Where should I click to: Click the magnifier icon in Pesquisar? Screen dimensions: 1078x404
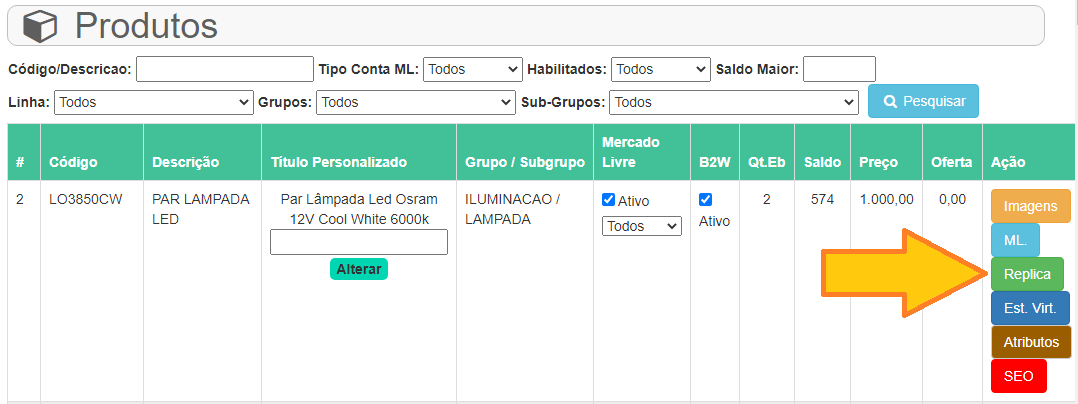pyautogui.click(x=890, y=102)
